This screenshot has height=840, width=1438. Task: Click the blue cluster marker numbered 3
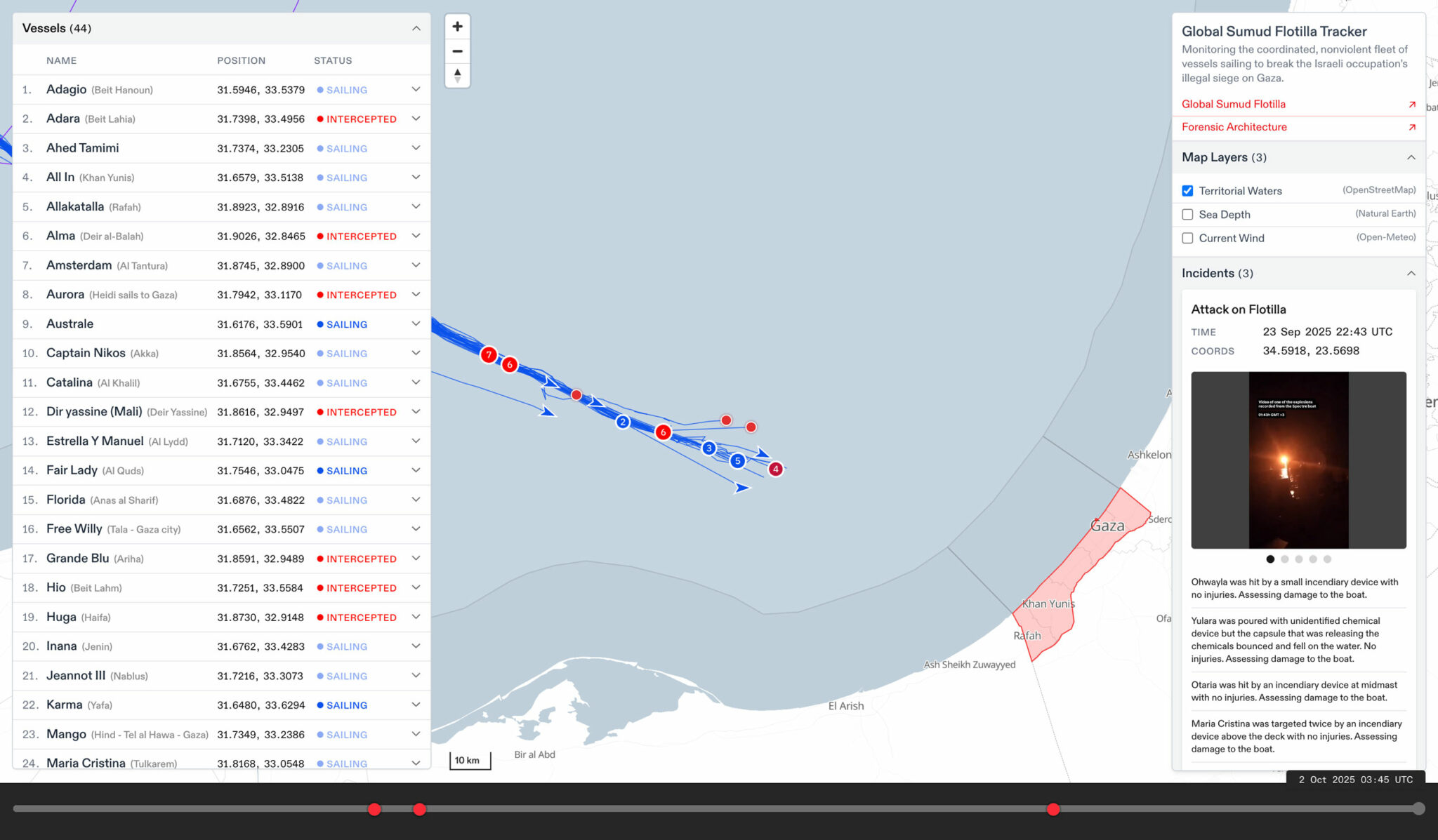(x=709, y=448)
